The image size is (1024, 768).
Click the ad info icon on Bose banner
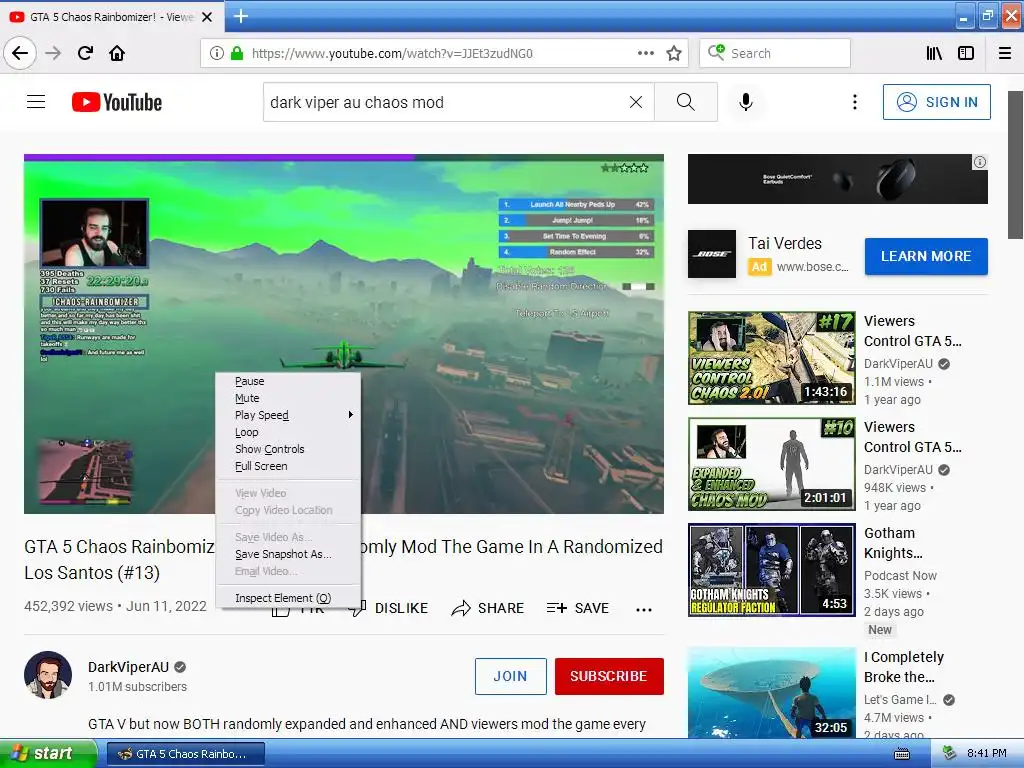pyautogui.click(x=980, y=162)
